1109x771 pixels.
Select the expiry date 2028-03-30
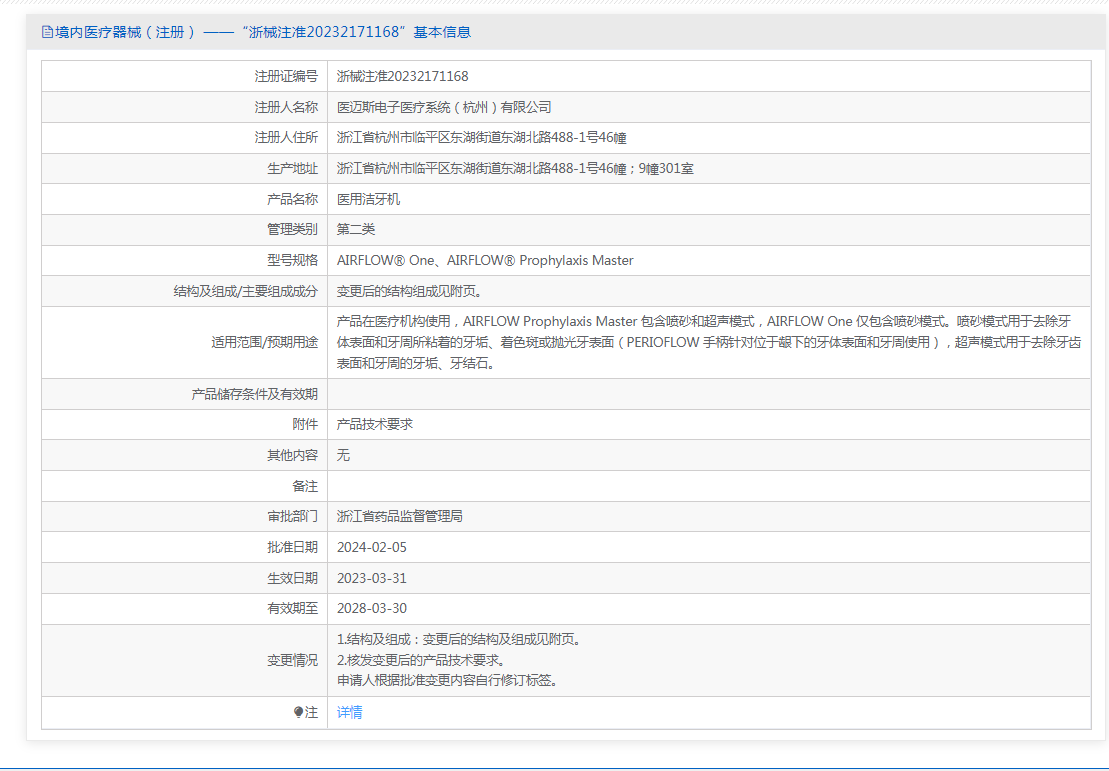coord(372,609)
